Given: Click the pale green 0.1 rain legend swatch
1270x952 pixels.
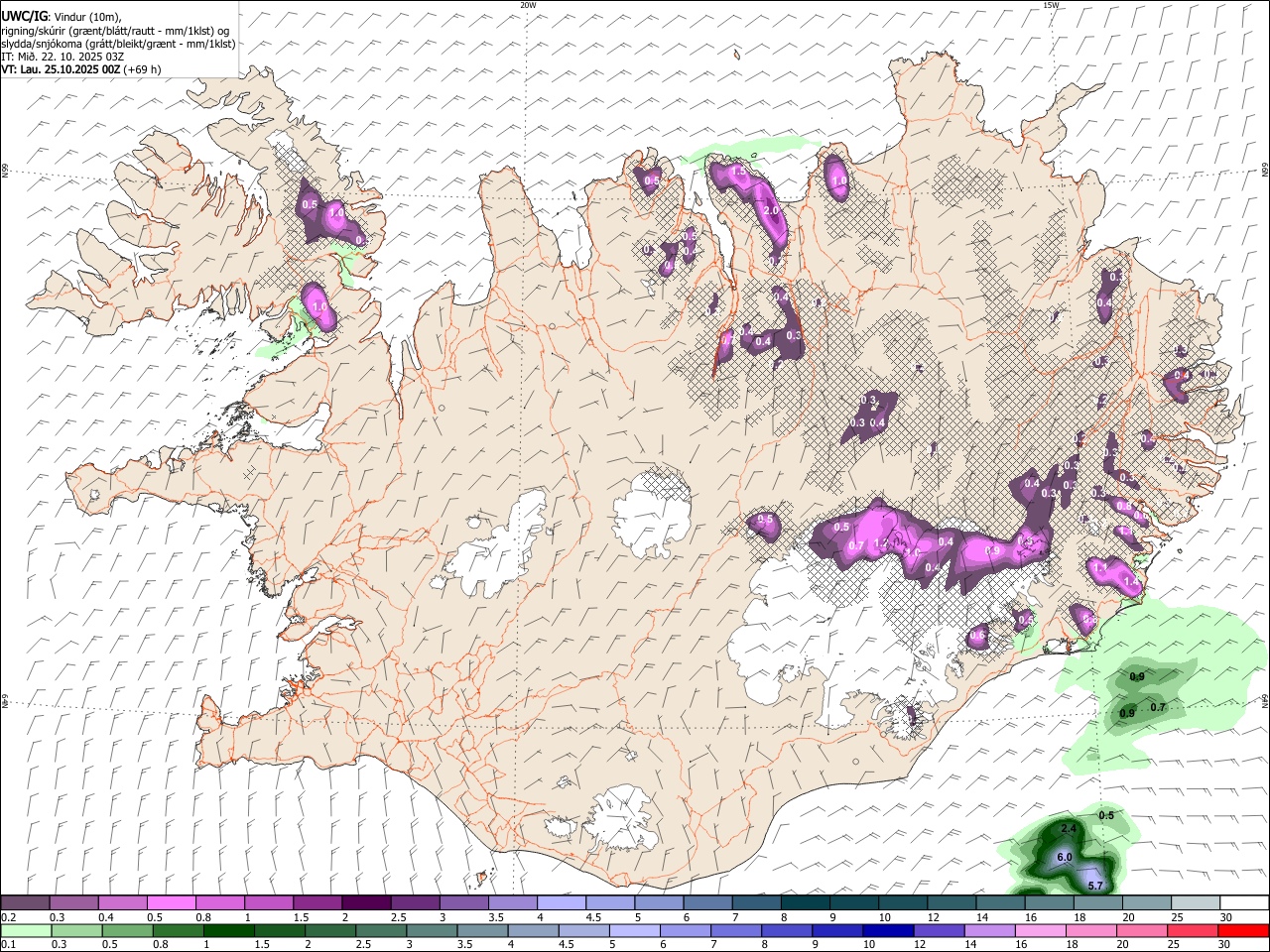Looking at the screenshot, I should tap(25, 930).
